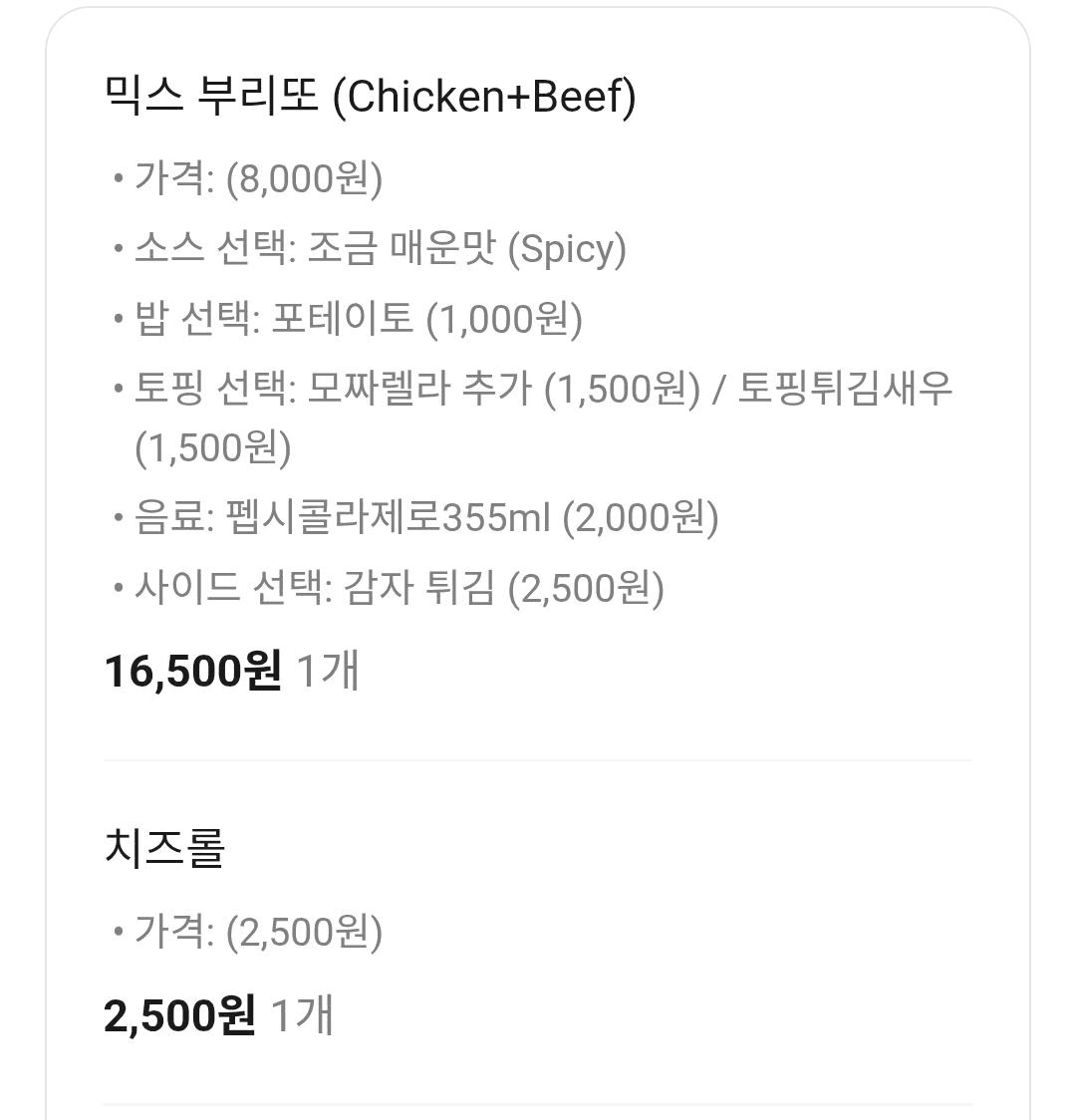
Task: Click the bold 2,500원 item total
Action: [x=179, y=1014]
